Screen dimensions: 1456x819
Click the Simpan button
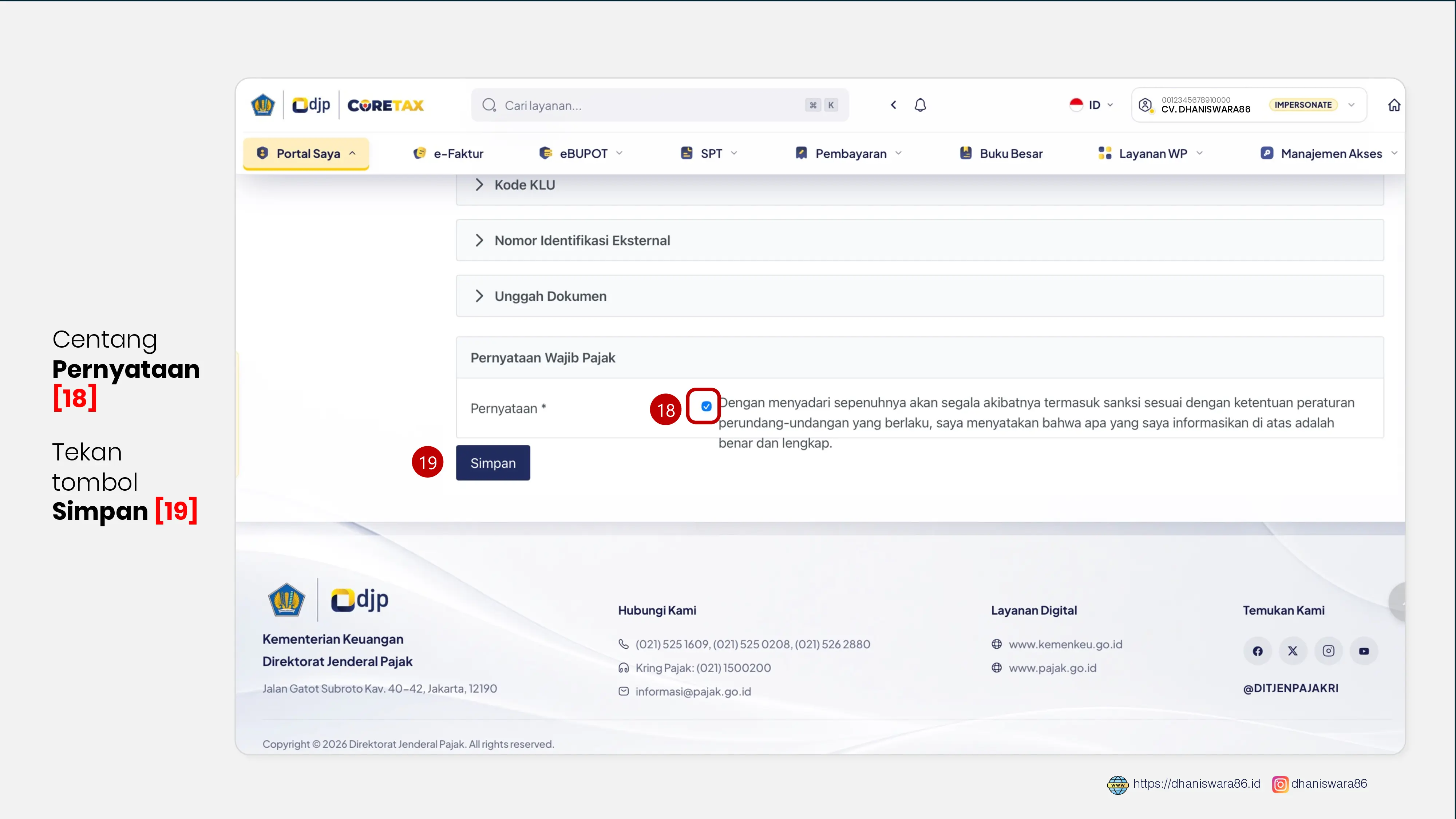(493, 463)
